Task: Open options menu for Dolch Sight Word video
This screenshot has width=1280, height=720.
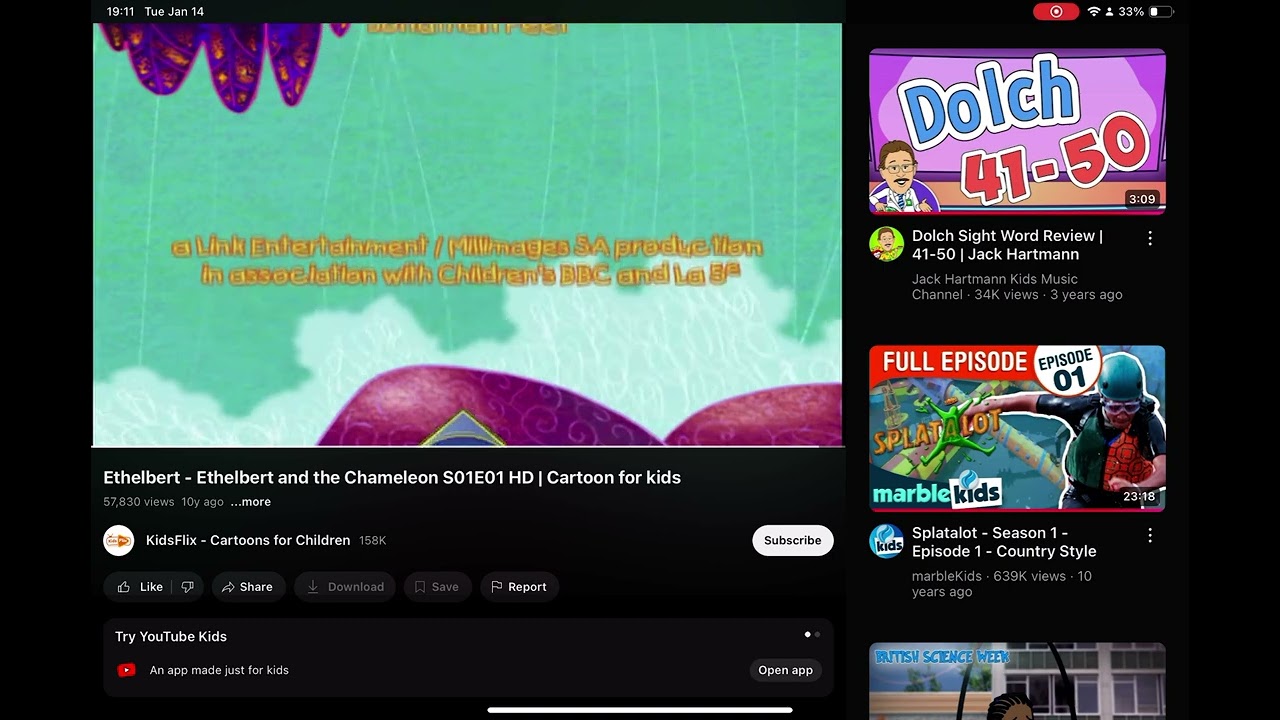Action: 1150,238
